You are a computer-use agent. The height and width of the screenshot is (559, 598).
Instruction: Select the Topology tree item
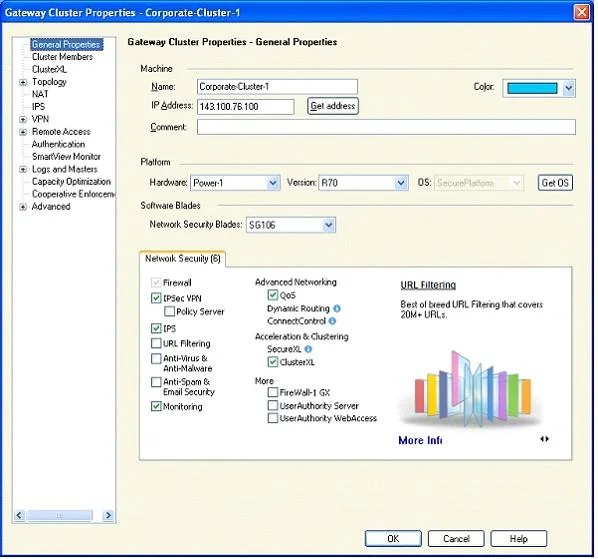49,82
